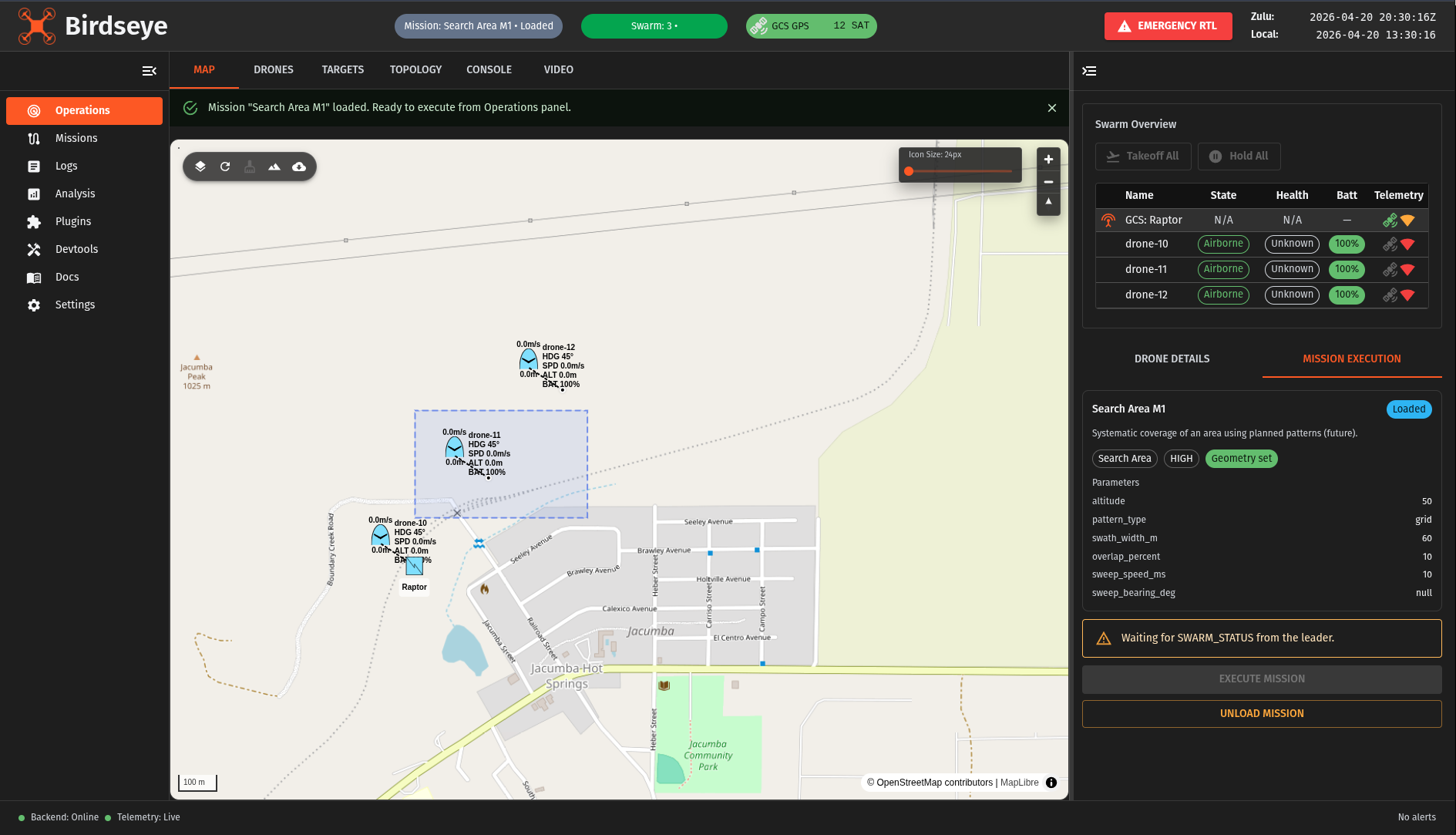
Task: Click drone-11 satellite telemetry icon
Action: [x=1390, y=270]
